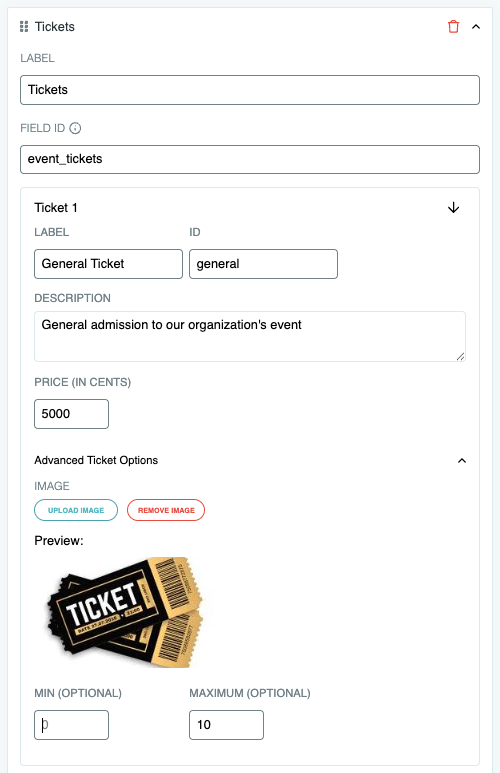Click the ticket ID field containing general
This screenshot has height=773, width=500.
click(263, 264)
